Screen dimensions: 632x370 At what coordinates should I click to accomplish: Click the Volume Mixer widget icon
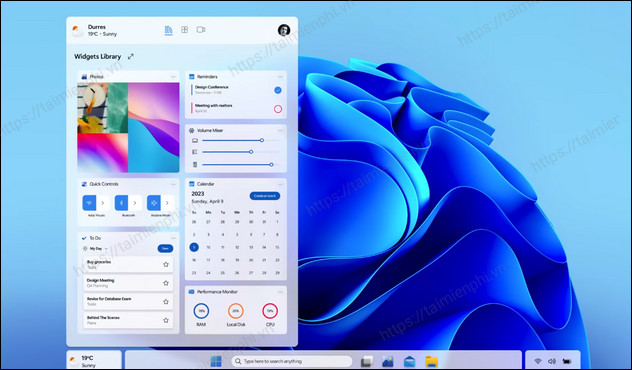pyautogui.click(x=191, y=131)
